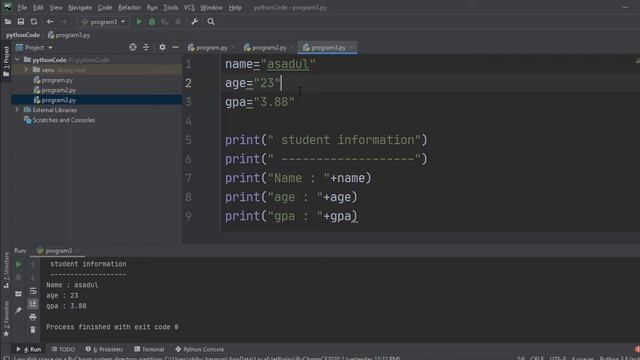640x360 pixels.
Task: Open the Run menu
Action: tap(152, 7)
